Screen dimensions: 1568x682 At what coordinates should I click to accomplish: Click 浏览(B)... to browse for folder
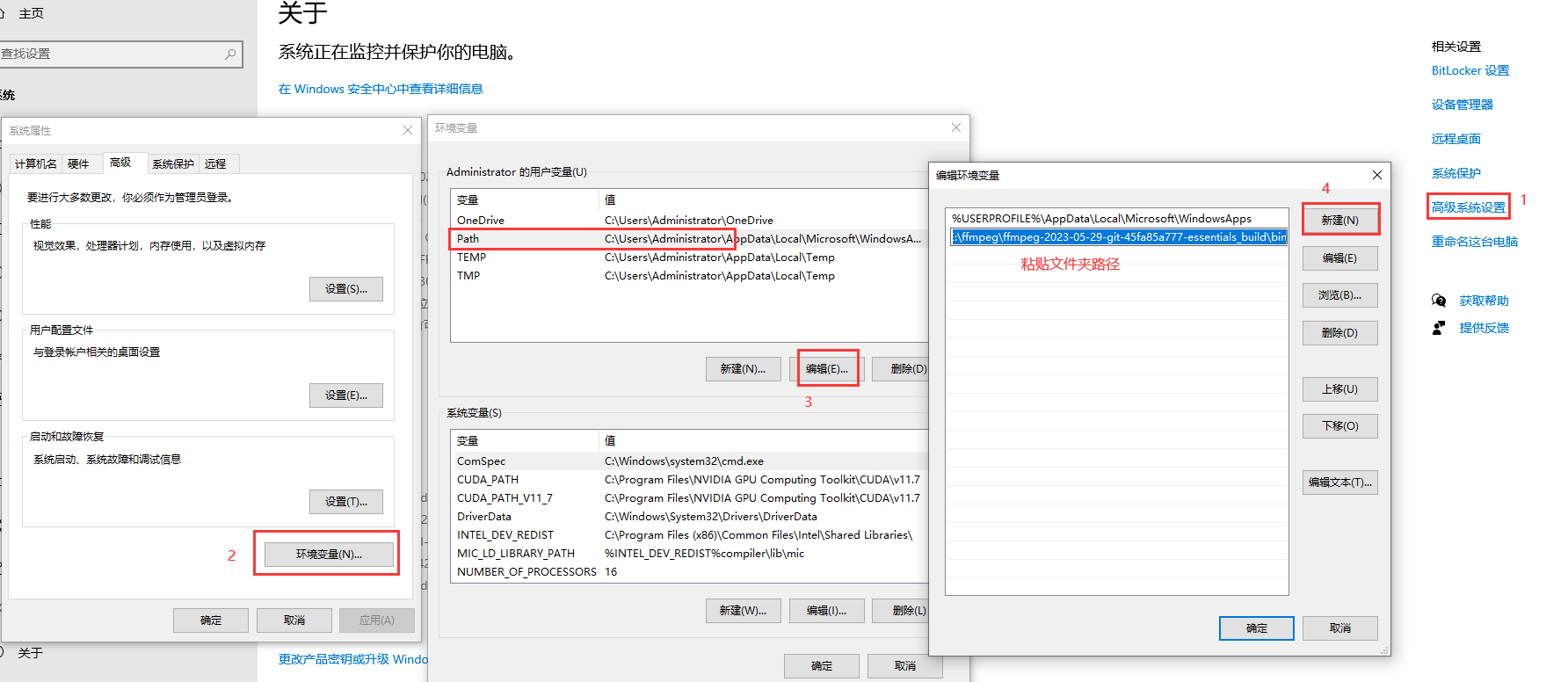pyautogui.click(x=1339, y=295)
